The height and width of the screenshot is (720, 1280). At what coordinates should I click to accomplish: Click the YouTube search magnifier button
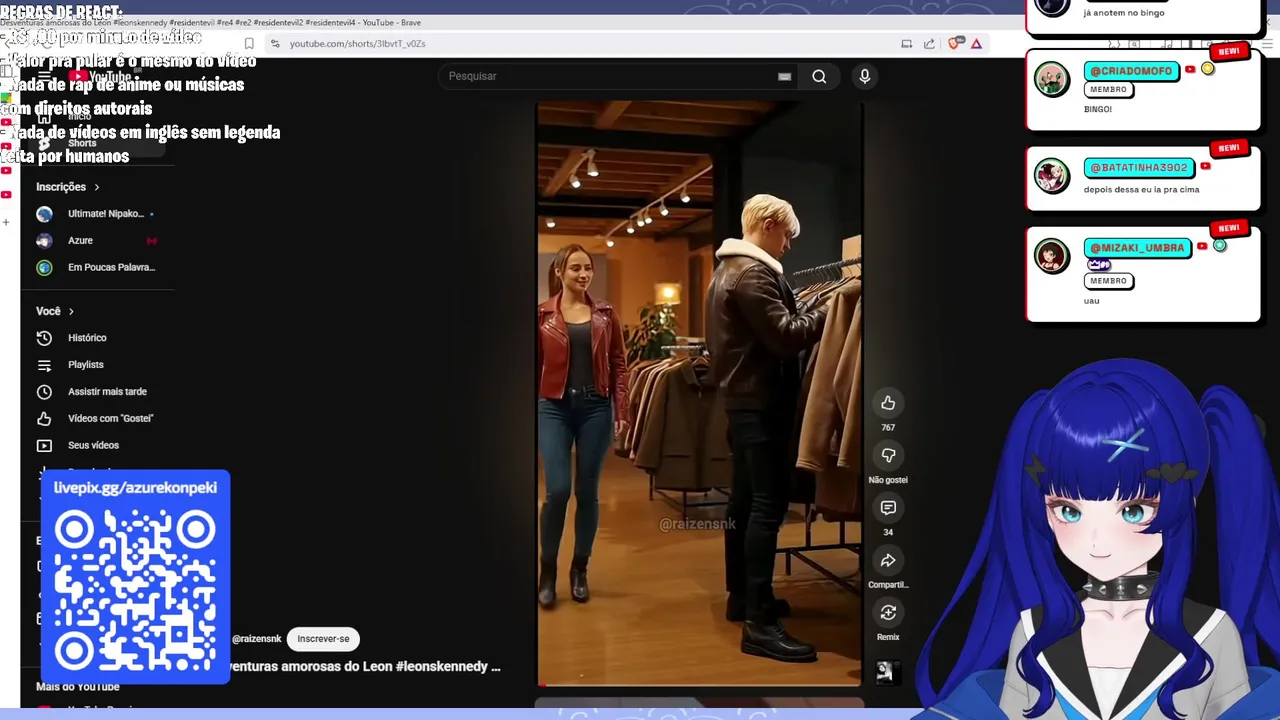coord(819,76)
